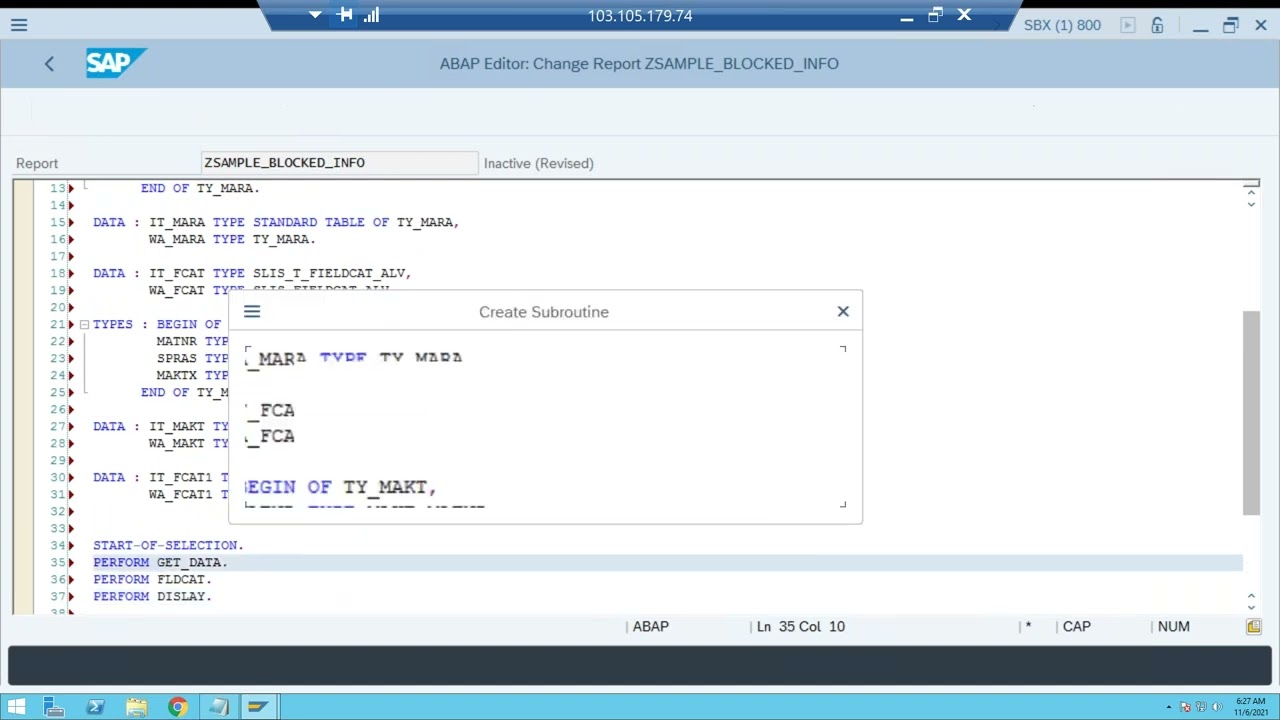This screenshot has width=1280, height=720.
Task: Switch to the active SAP GUI taskbar window
Action: [x=259, y=707]
